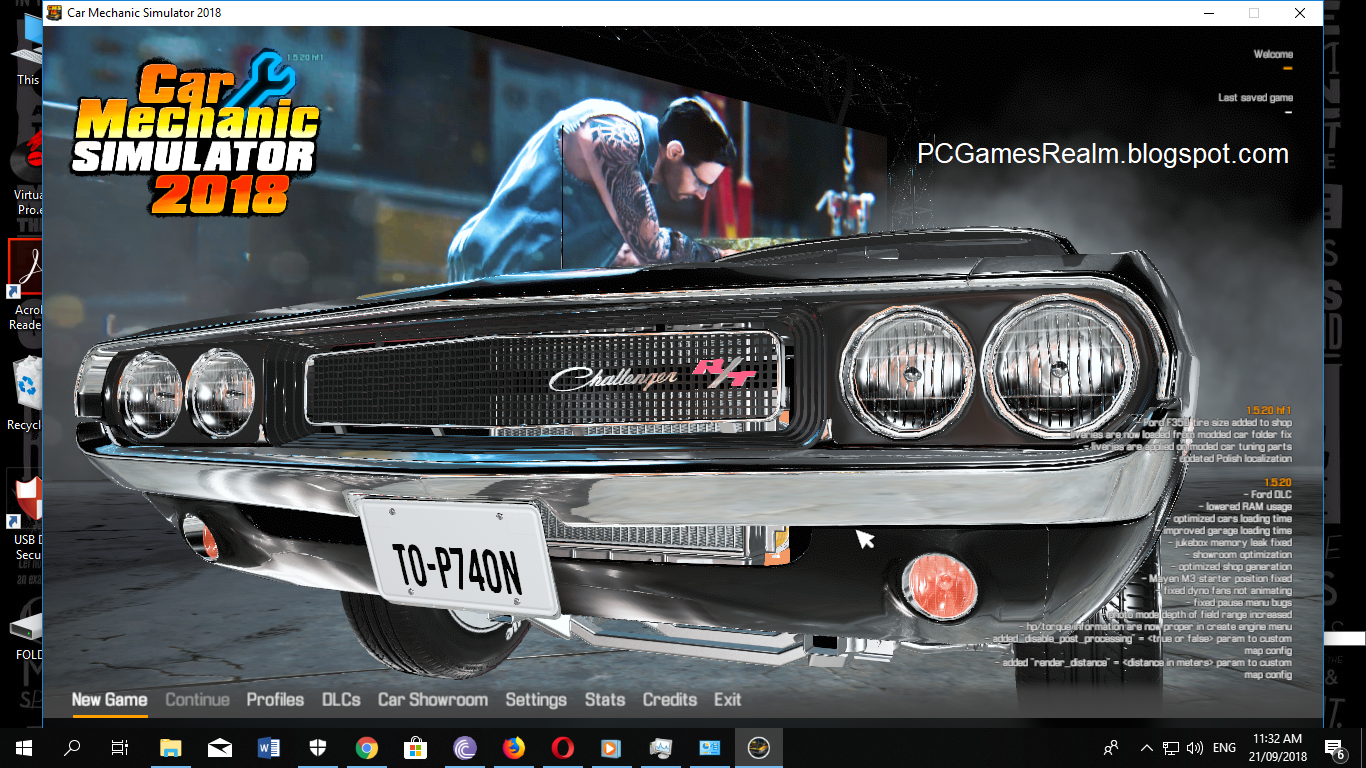Choose Exit in the game menu
Screen dimensions: 1366x768
tap(728, 700)
